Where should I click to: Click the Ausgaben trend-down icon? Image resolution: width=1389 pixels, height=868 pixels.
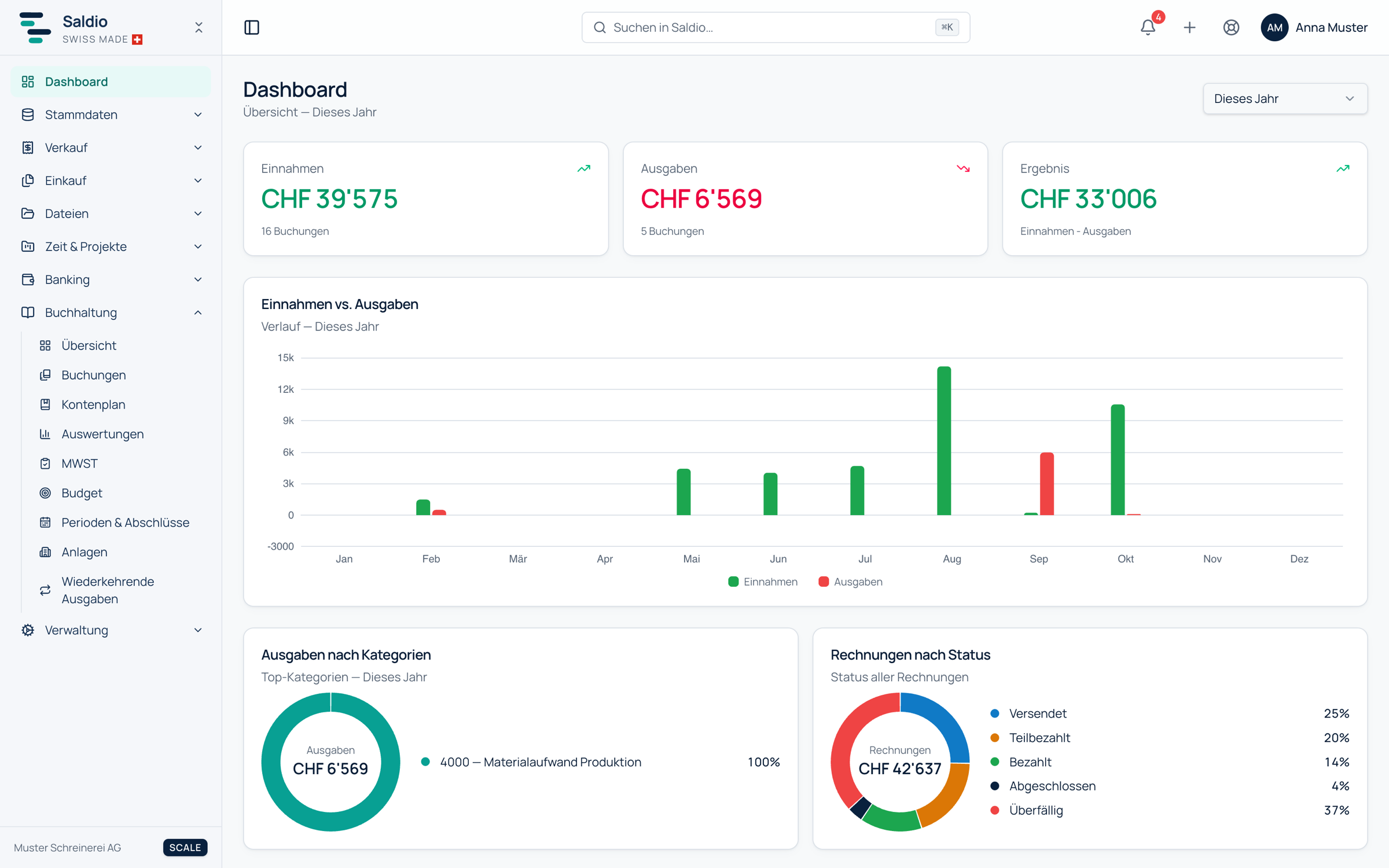point(963,168)
